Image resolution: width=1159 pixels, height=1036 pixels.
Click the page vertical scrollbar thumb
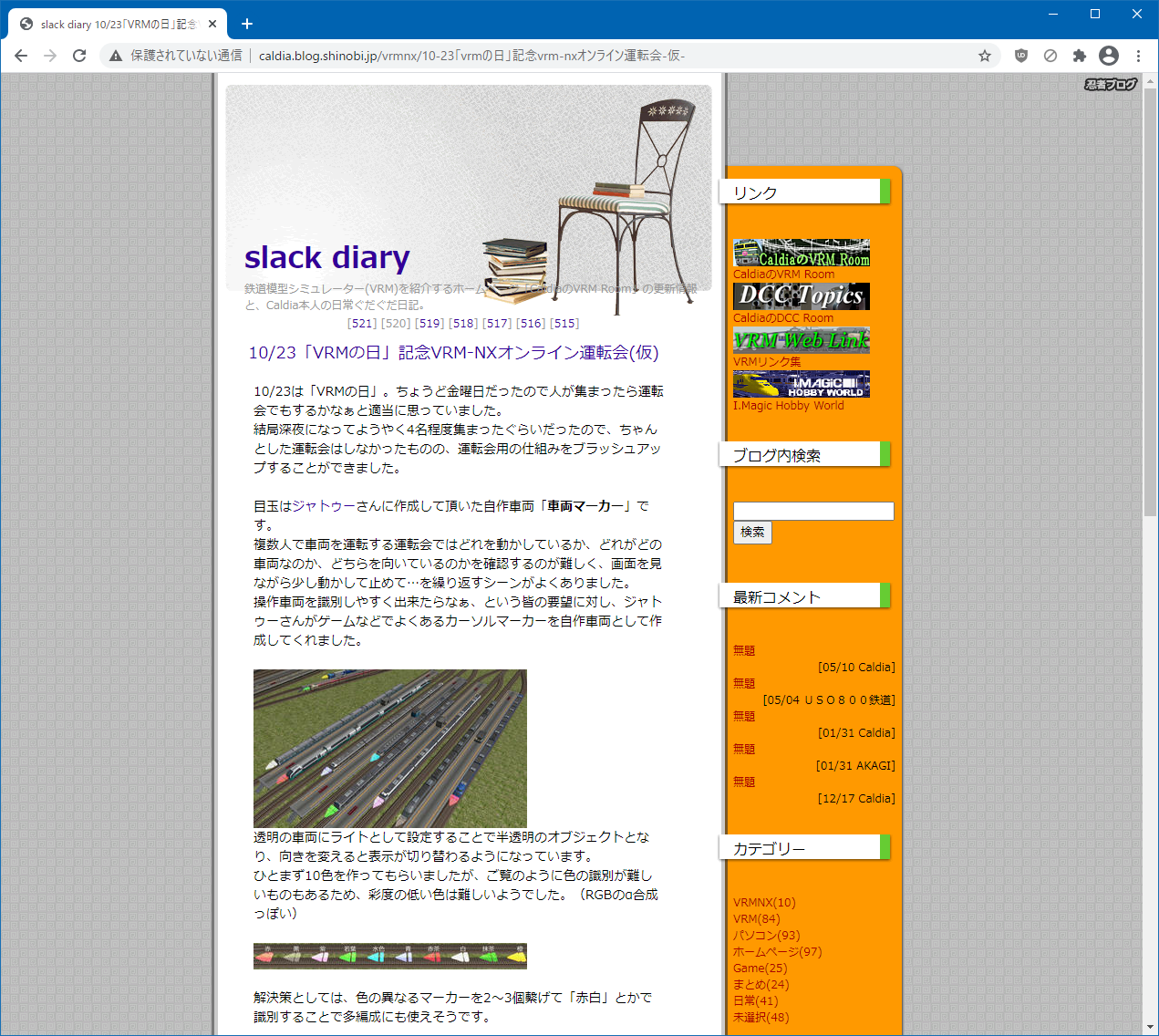click(x=1150, y=303)
